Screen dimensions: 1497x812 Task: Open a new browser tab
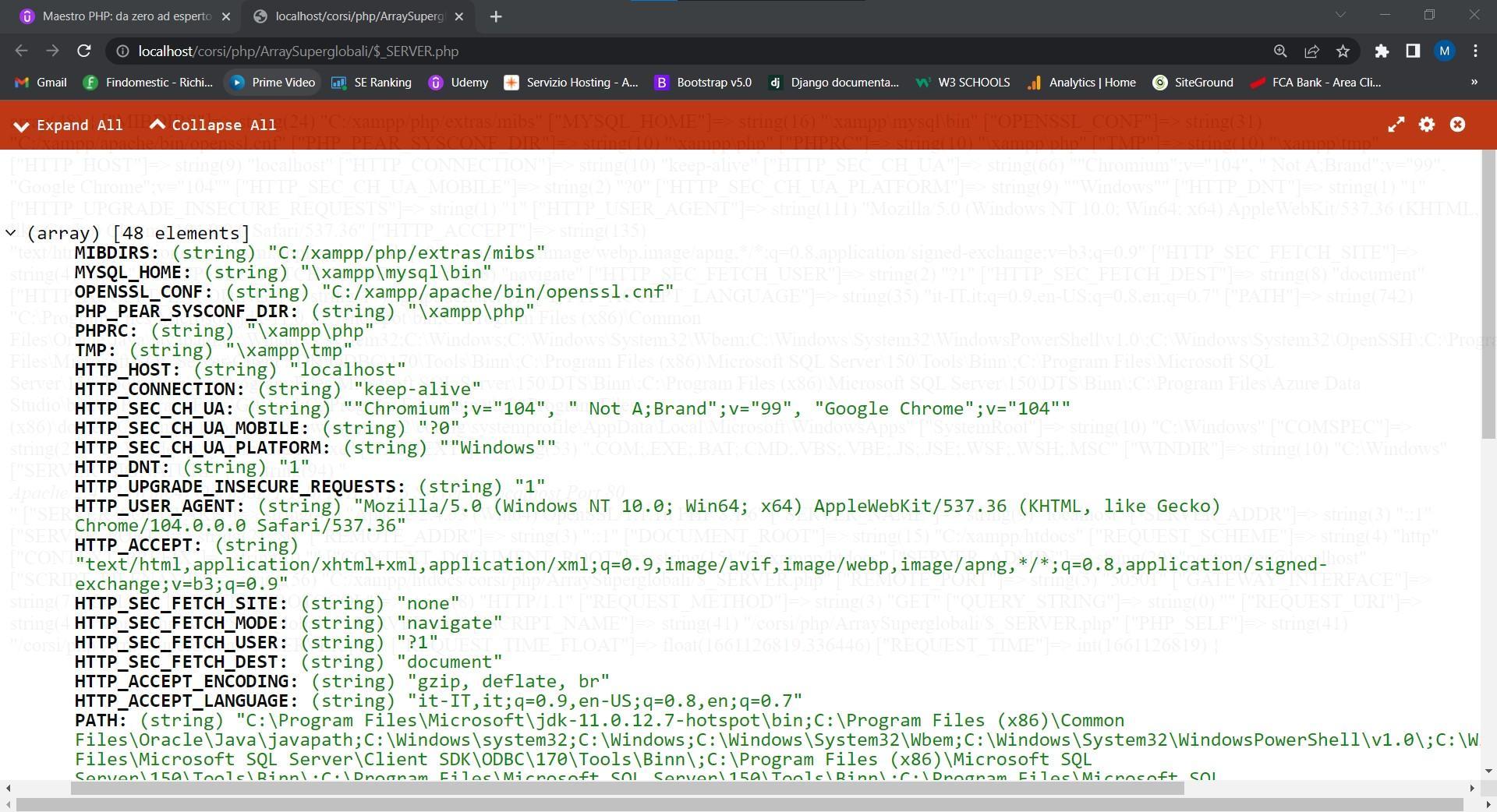coord(496,16)
